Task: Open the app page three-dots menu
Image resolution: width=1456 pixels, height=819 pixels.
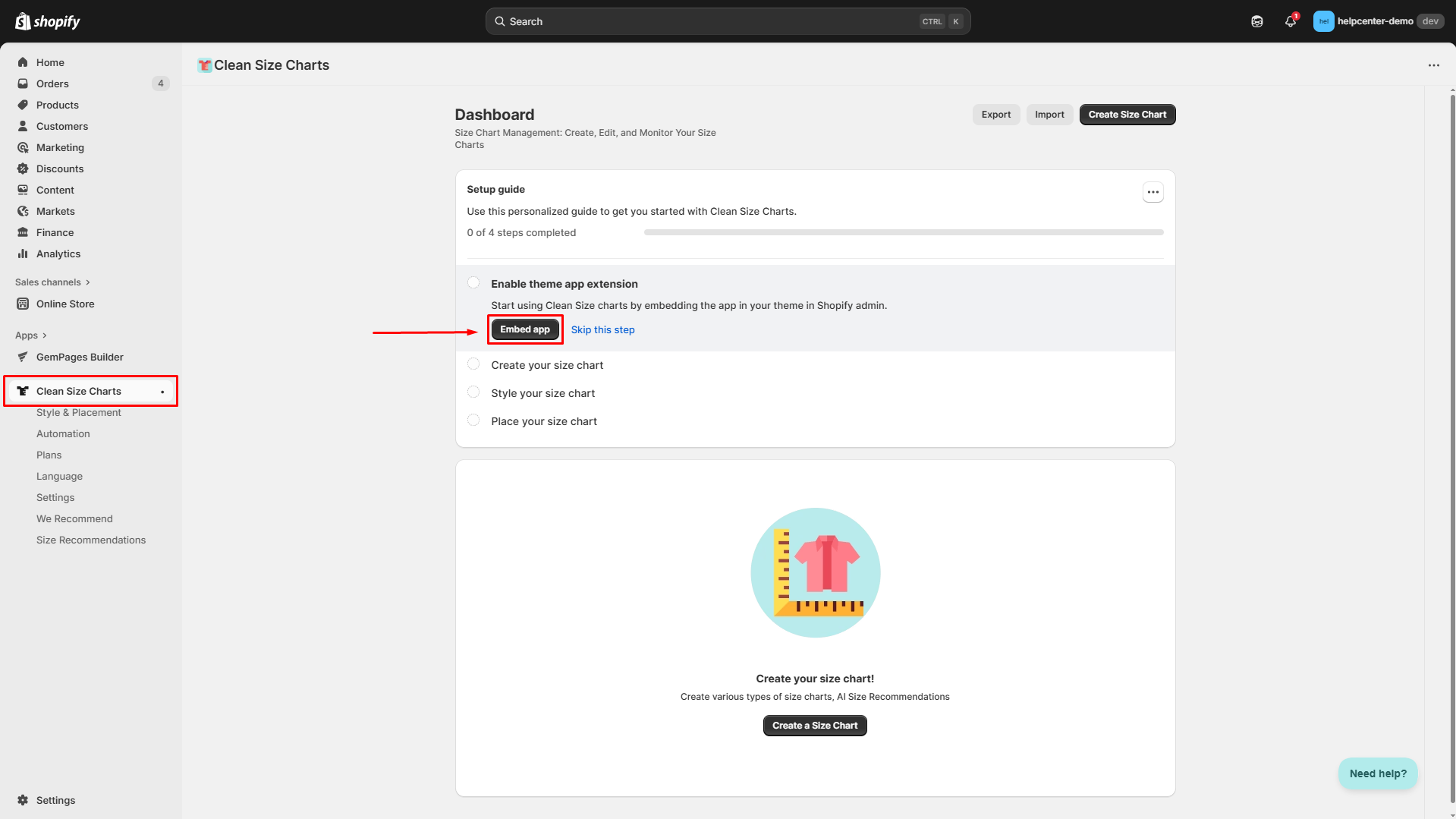Action: click(1433, 65)
